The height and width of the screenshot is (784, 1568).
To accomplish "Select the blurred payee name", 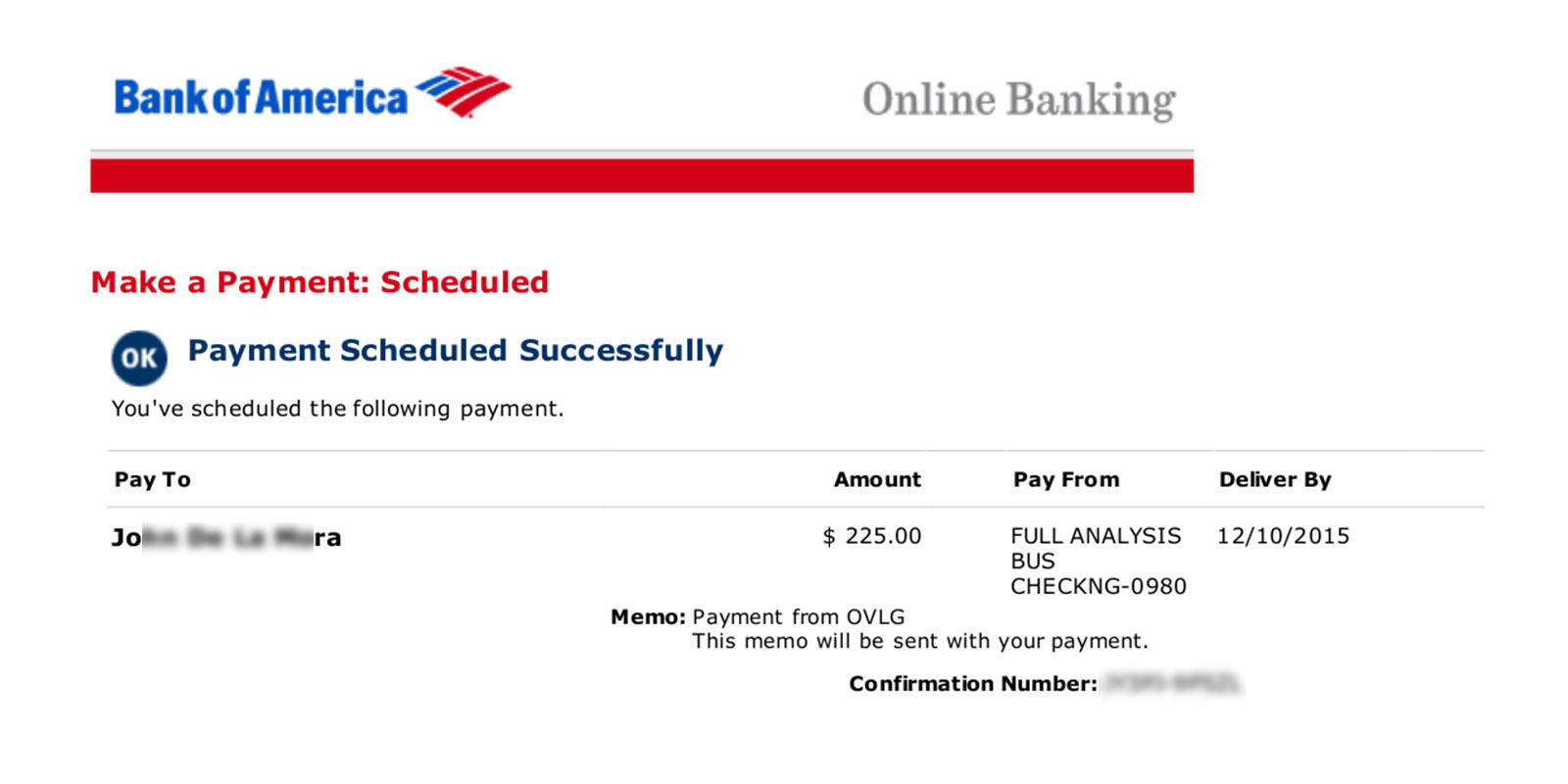I will 226,537.
